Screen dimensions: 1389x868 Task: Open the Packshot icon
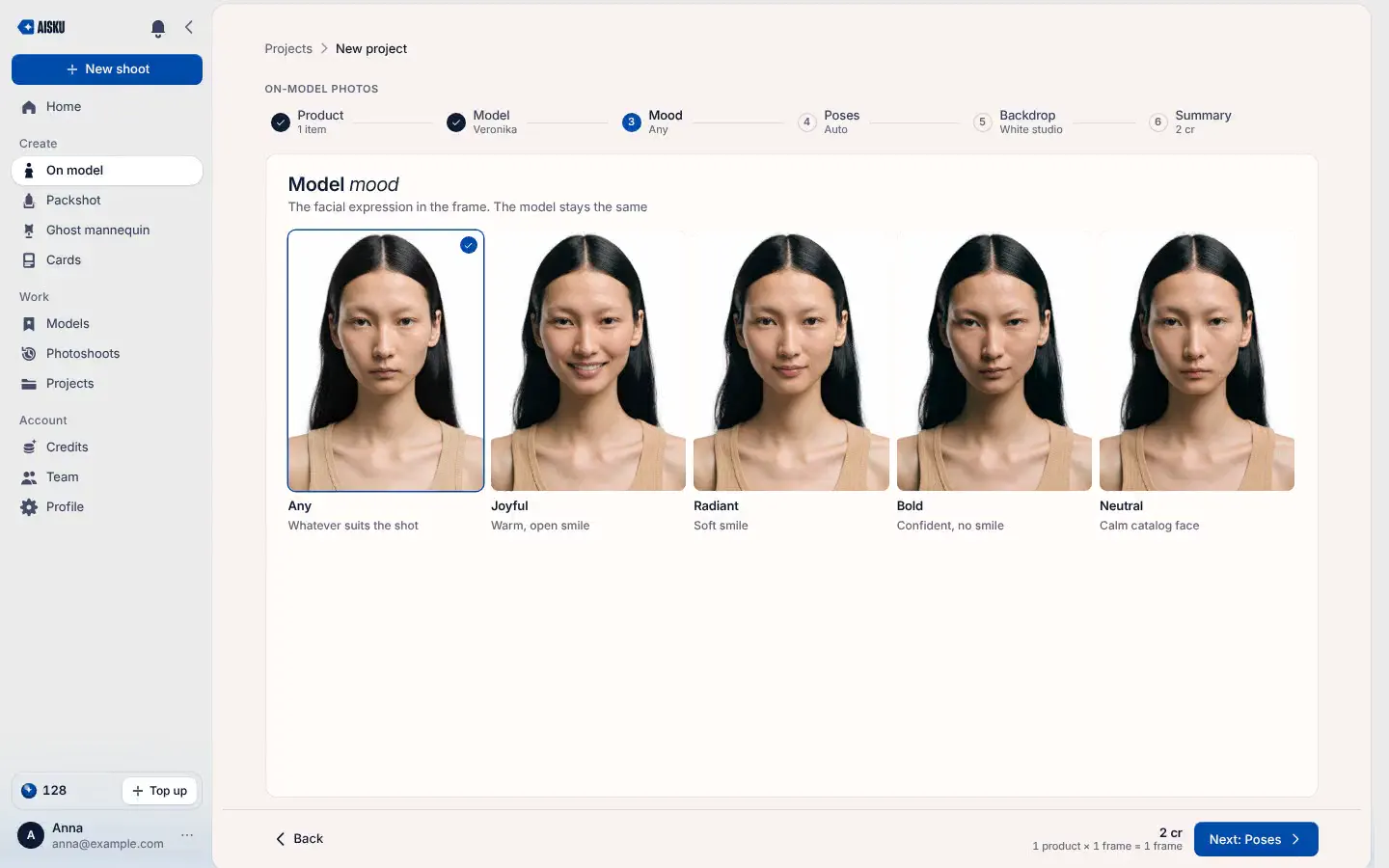pos(29,201)
